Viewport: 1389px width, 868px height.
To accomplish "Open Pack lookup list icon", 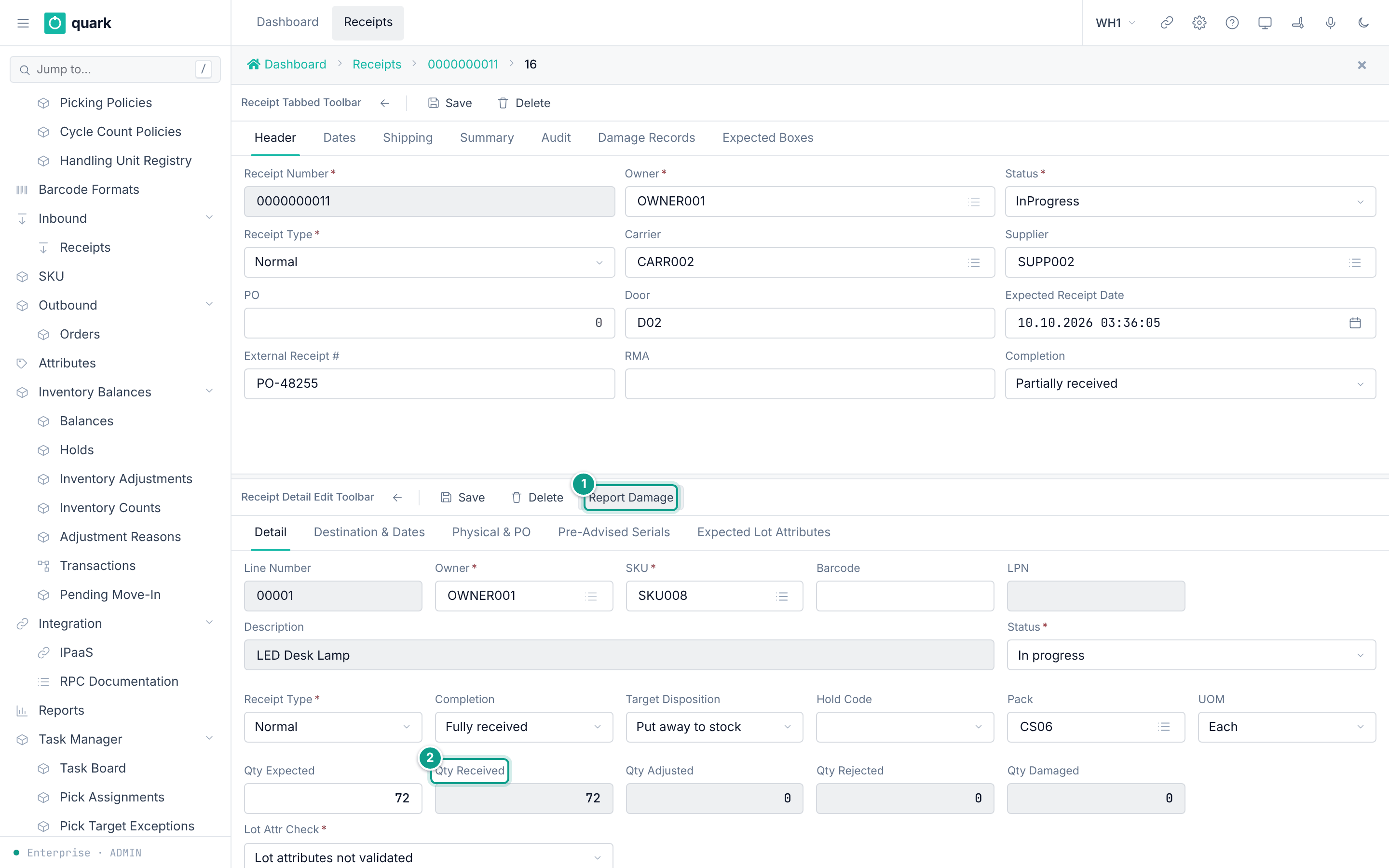I will pyautogui.click(x=1163, y=727).
